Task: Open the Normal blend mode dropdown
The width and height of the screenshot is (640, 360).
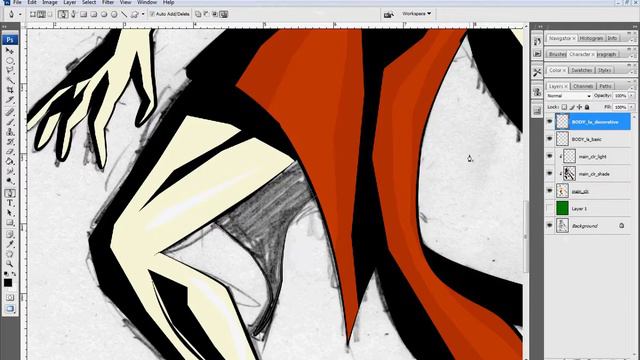Action: point(569,96)
